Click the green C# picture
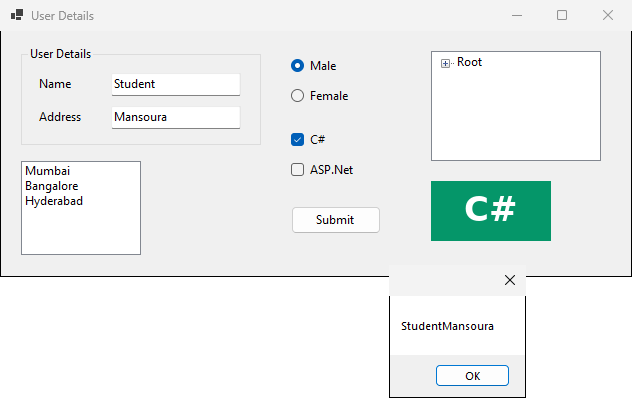The width and height of the screenshot is (632, 398). coord(491,210)
